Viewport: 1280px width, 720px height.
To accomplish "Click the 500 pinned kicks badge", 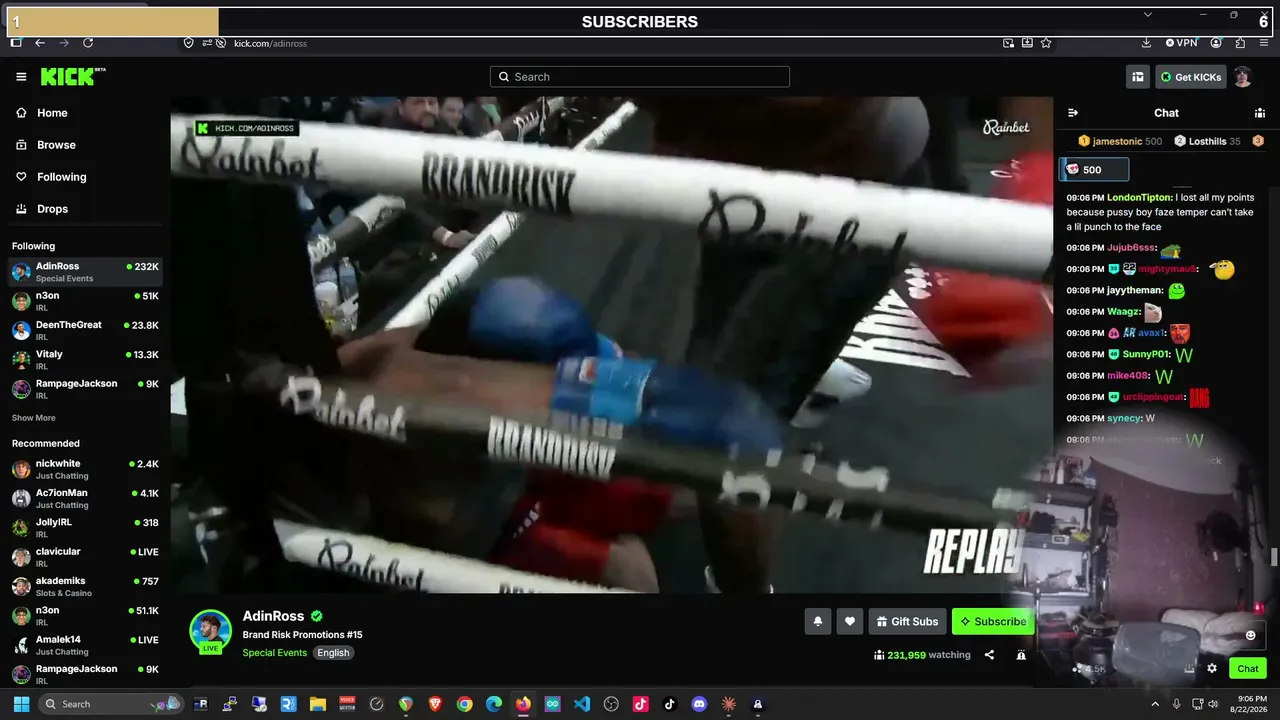I will [x=1094, y=170].
